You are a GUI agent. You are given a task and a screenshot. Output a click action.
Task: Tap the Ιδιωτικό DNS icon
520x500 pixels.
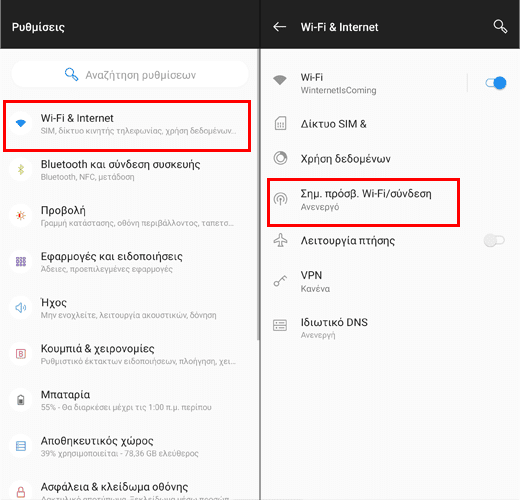[x=280, y=325]
